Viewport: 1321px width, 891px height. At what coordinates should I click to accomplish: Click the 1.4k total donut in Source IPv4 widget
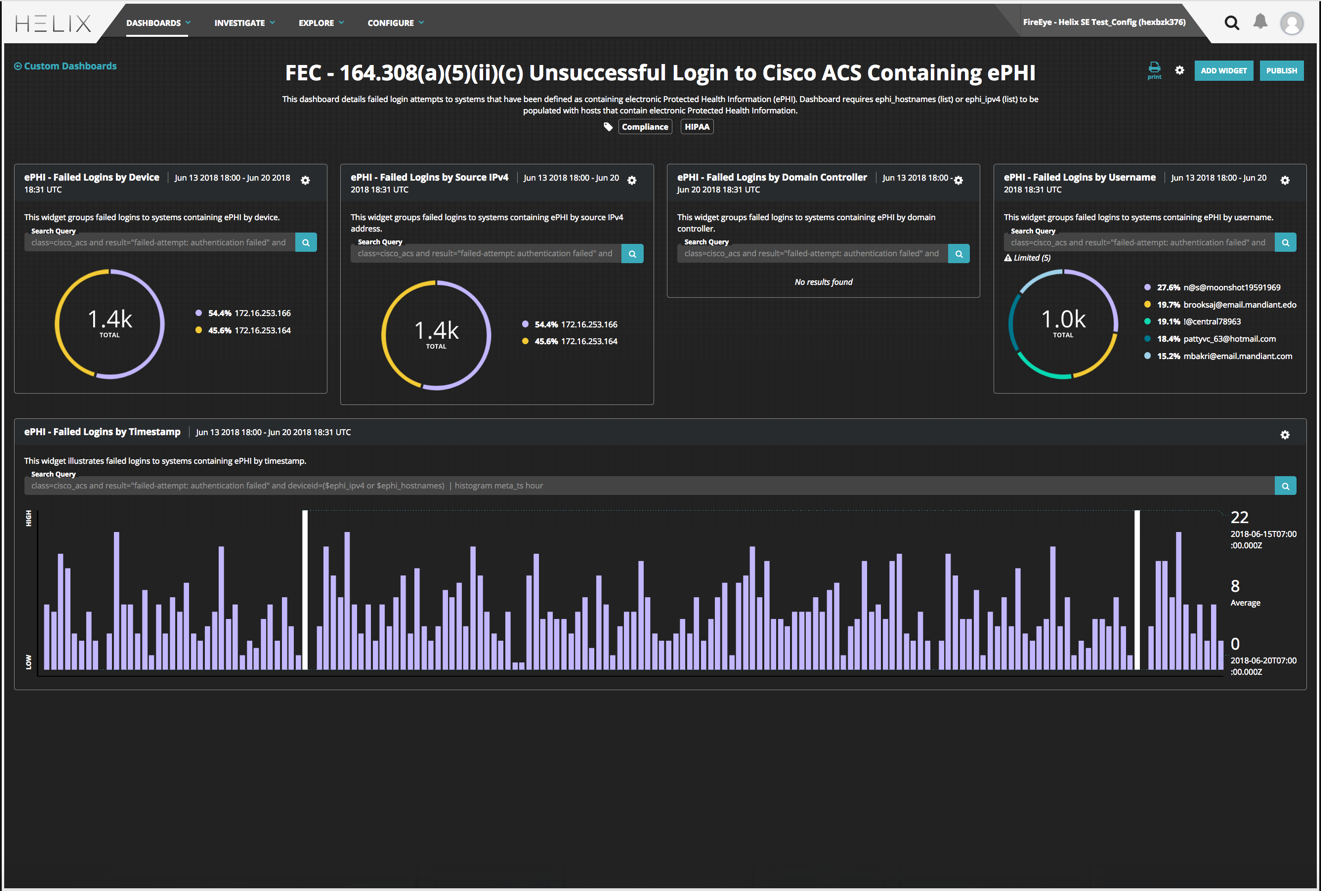(x=436, y=335)
